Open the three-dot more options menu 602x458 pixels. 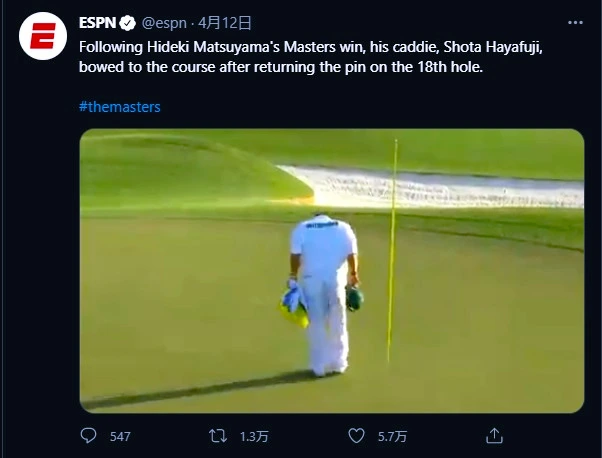pyautogui.click(x=574, y=22)
